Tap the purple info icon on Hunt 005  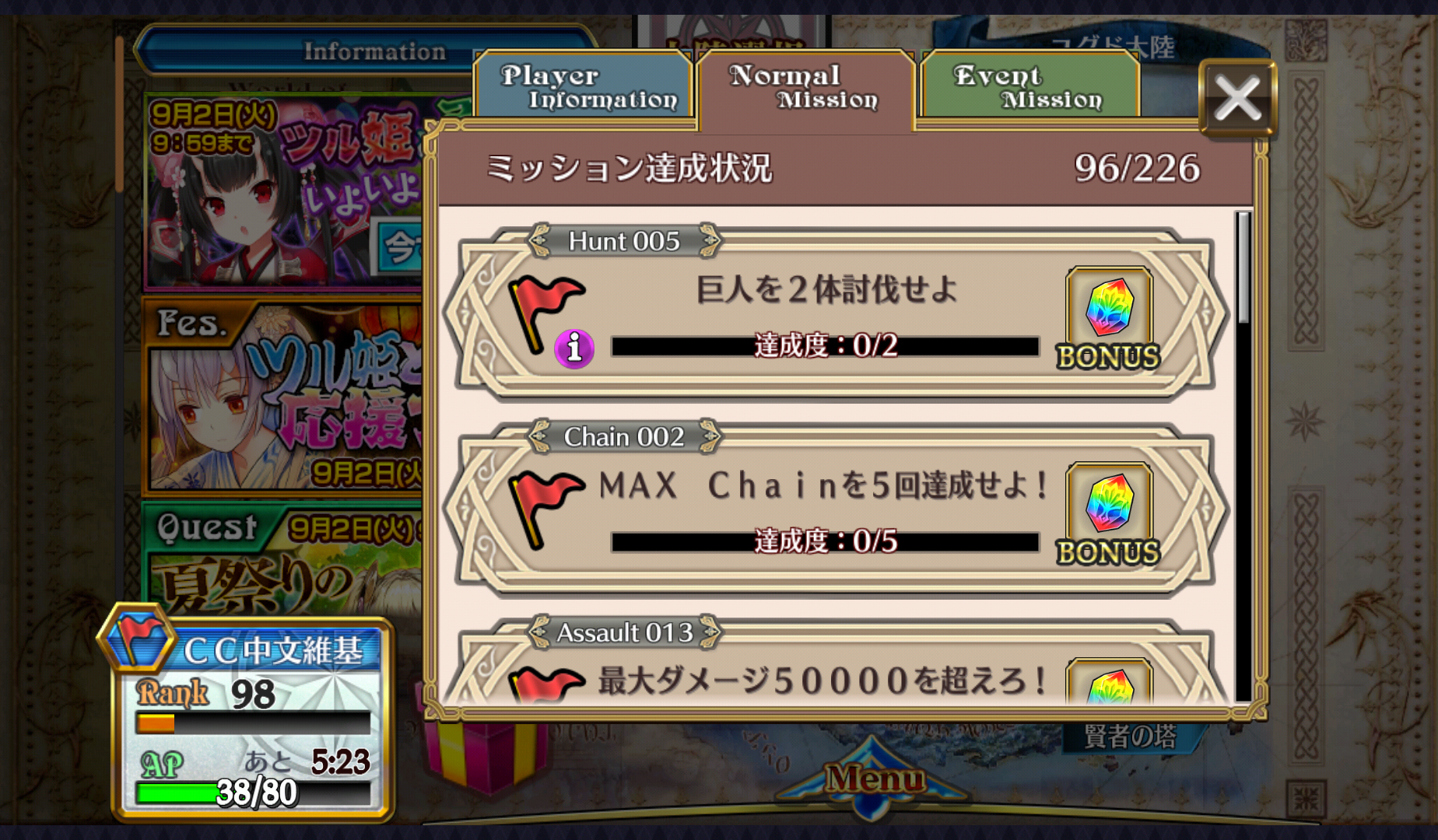(x=574, y=348)
